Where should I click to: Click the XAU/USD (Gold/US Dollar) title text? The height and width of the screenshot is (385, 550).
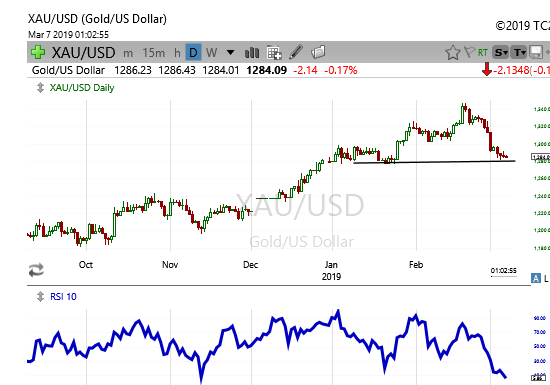click(x=97, y=19)
